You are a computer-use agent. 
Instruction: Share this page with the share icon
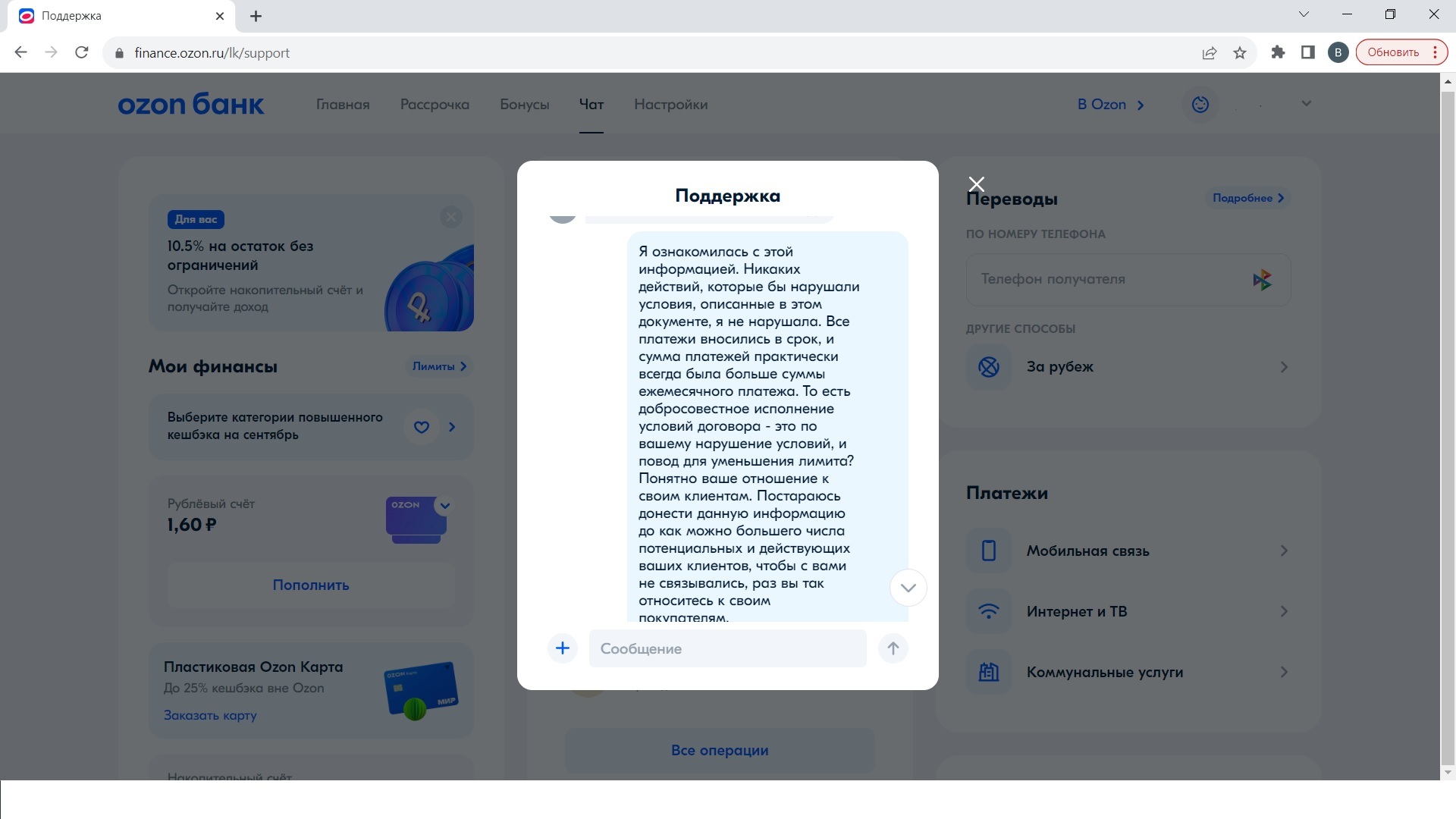pos(1209,52)
